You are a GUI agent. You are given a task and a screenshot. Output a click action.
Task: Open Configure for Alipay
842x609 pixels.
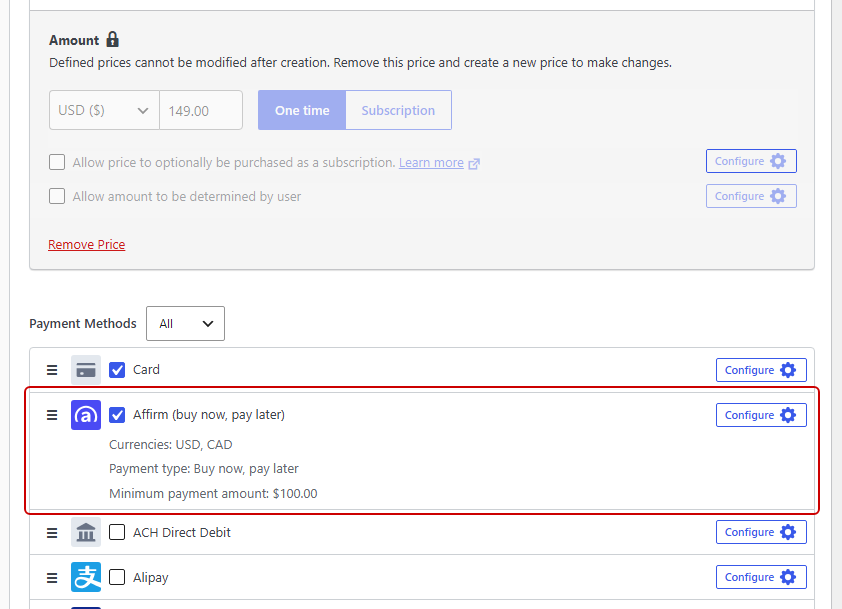[761, 577]
